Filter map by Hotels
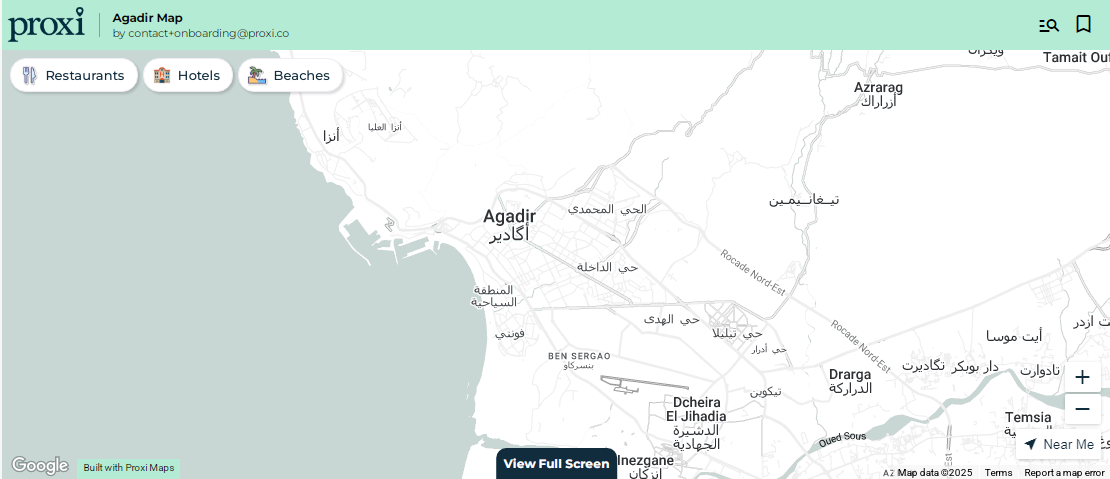This screenshot has height=479, width=1110. (188, 76)
